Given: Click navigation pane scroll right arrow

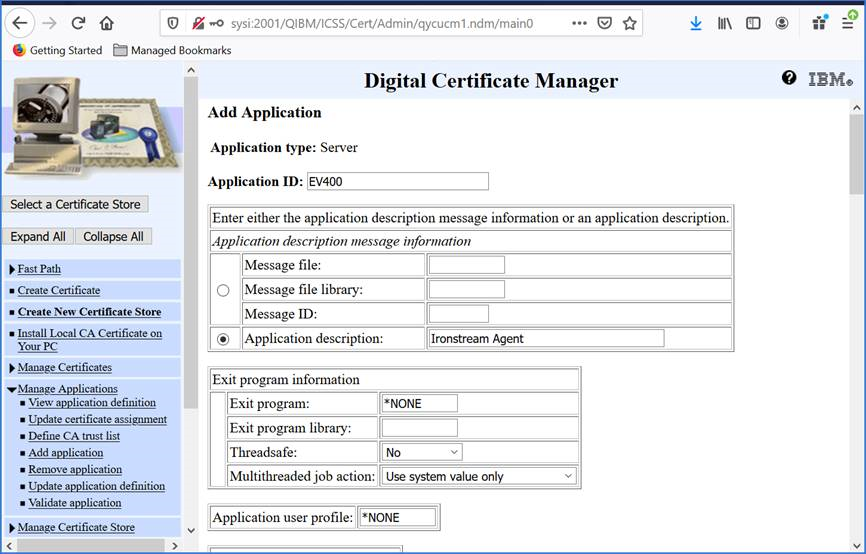Looking at the screenshot, I should pos(175,546).
